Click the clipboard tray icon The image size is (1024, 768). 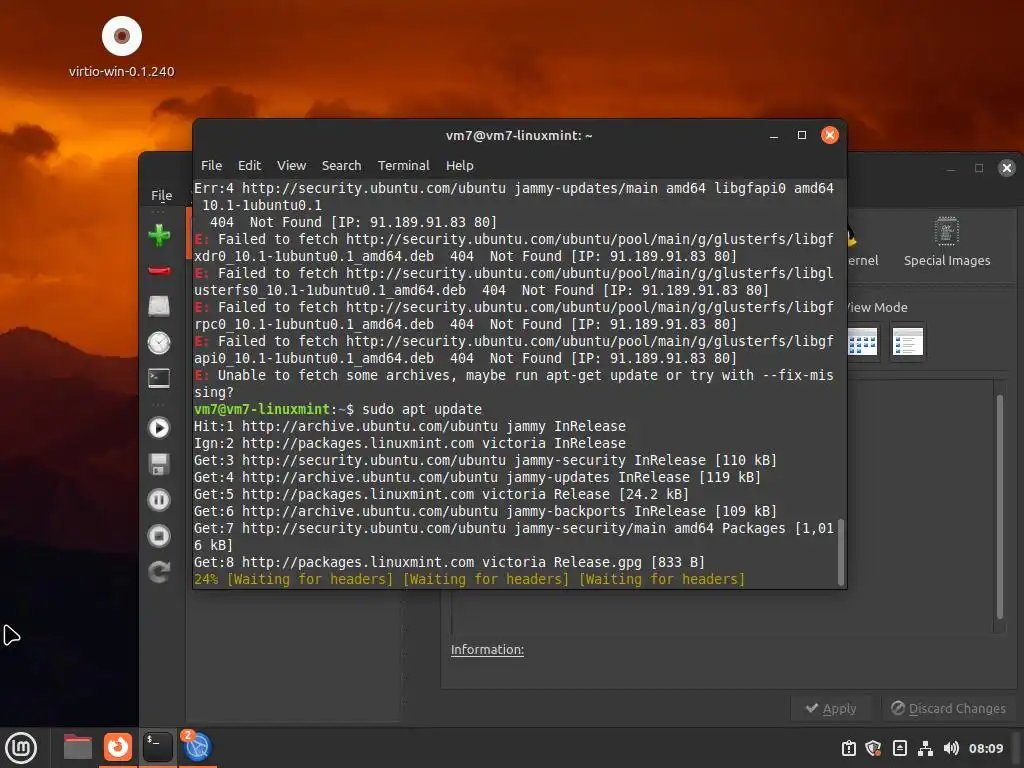point(848,748)
